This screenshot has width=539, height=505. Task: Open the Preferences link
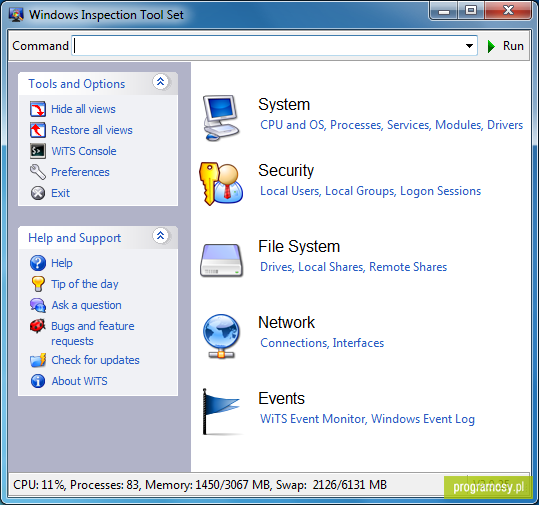coord(80,172)
